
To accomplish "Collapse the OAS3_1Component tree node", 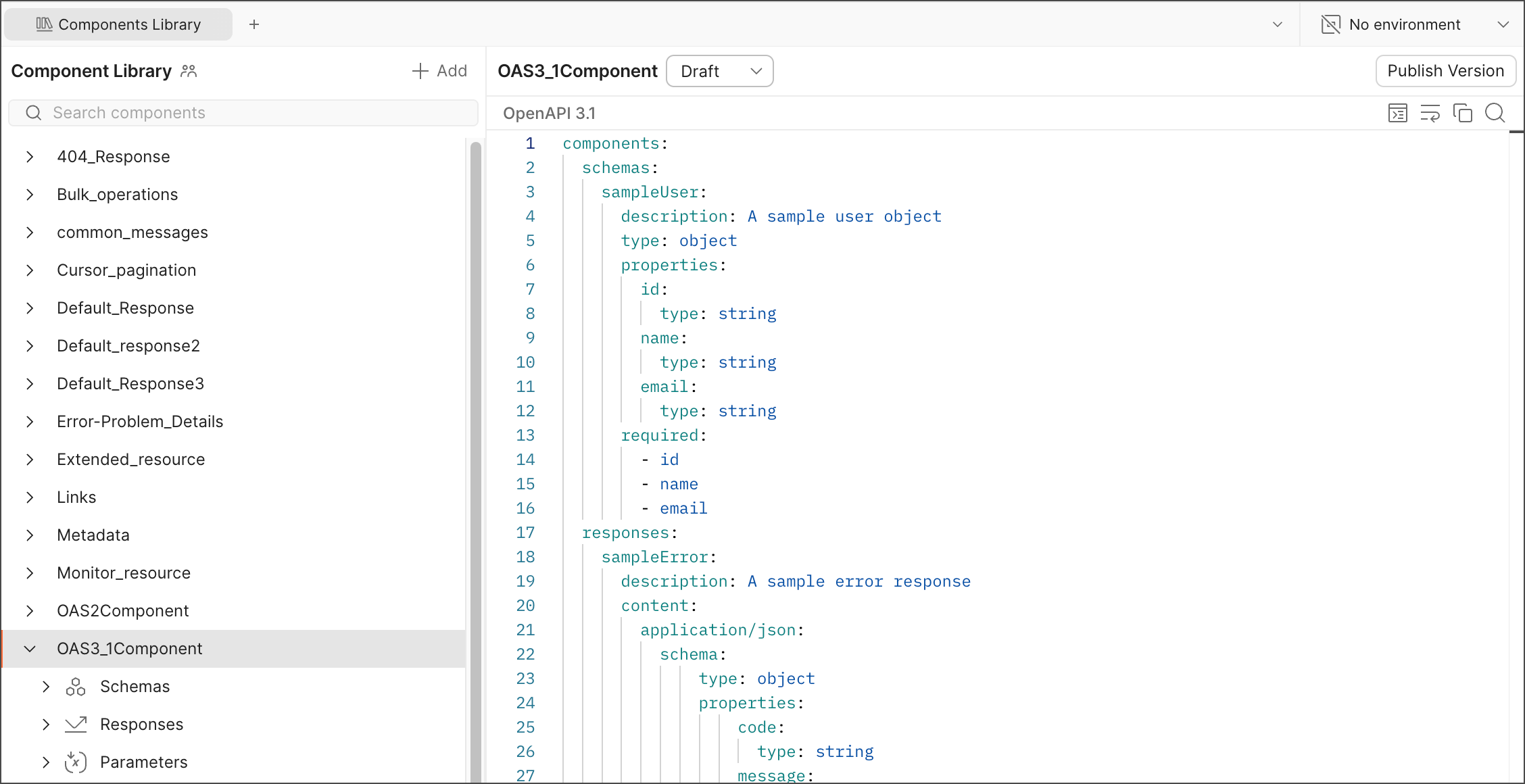I will coord(30,649).
